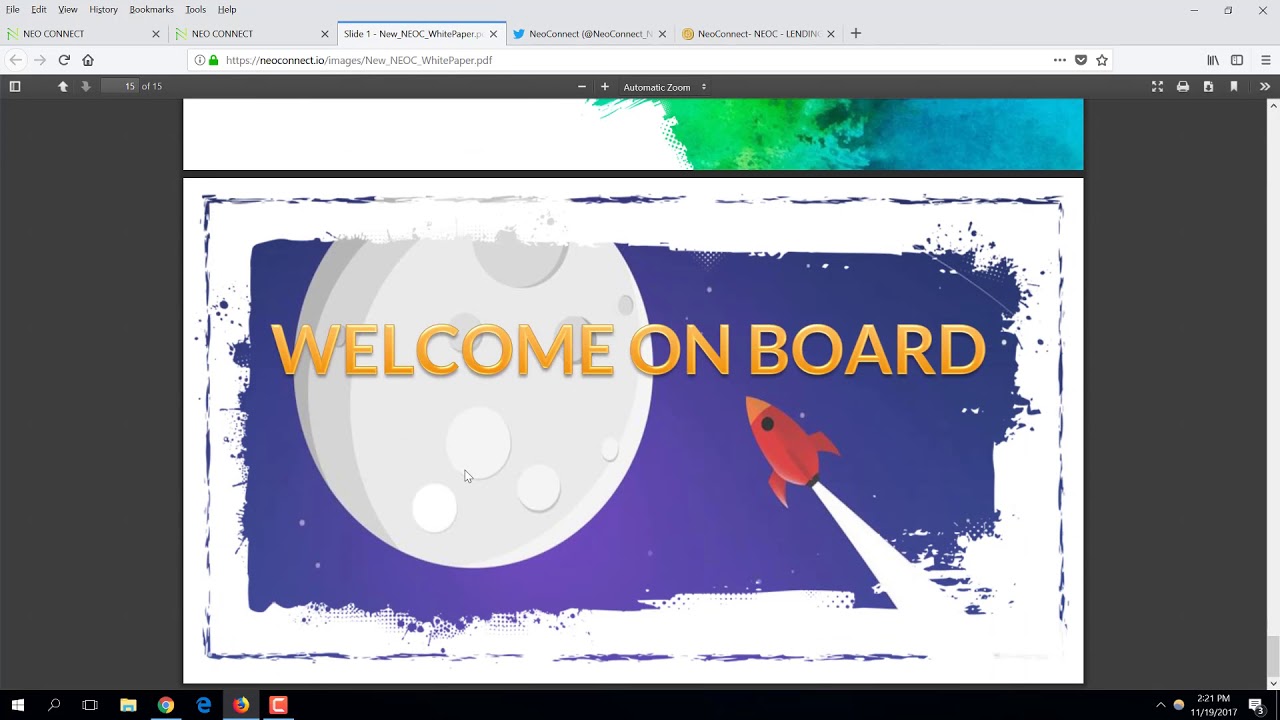Viewport: 1280px width, 720px height.
Task: Click scrollbar down arrow
Action: [x=1273, y=683]
